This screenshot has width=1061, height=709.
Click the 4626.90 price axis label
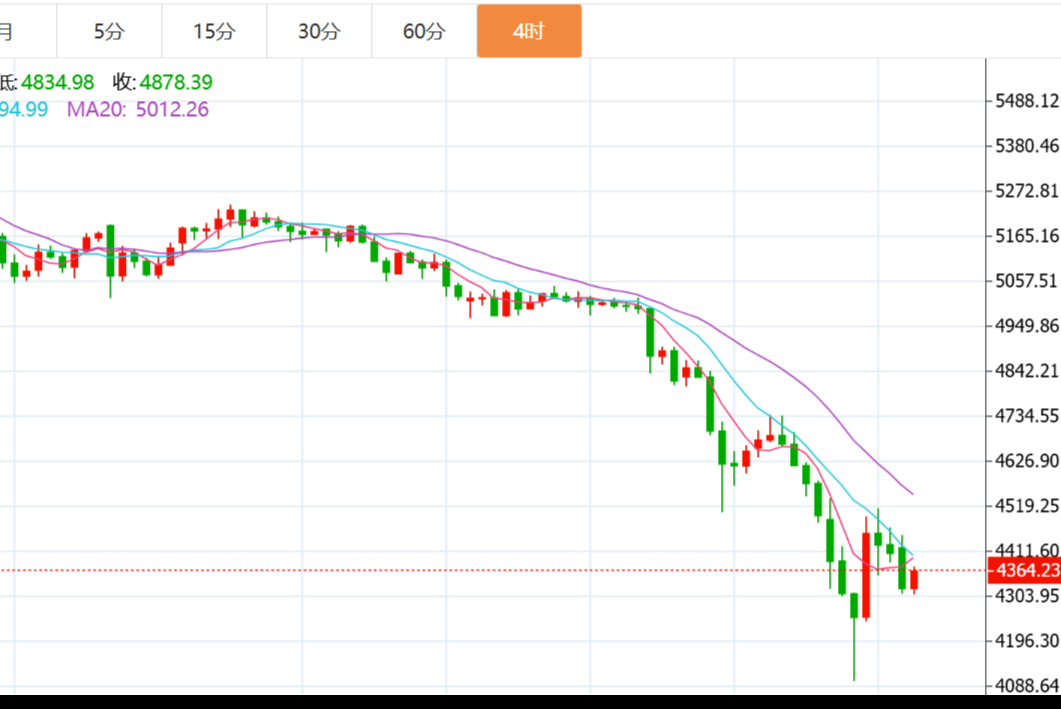click(x=1026, y=461)
